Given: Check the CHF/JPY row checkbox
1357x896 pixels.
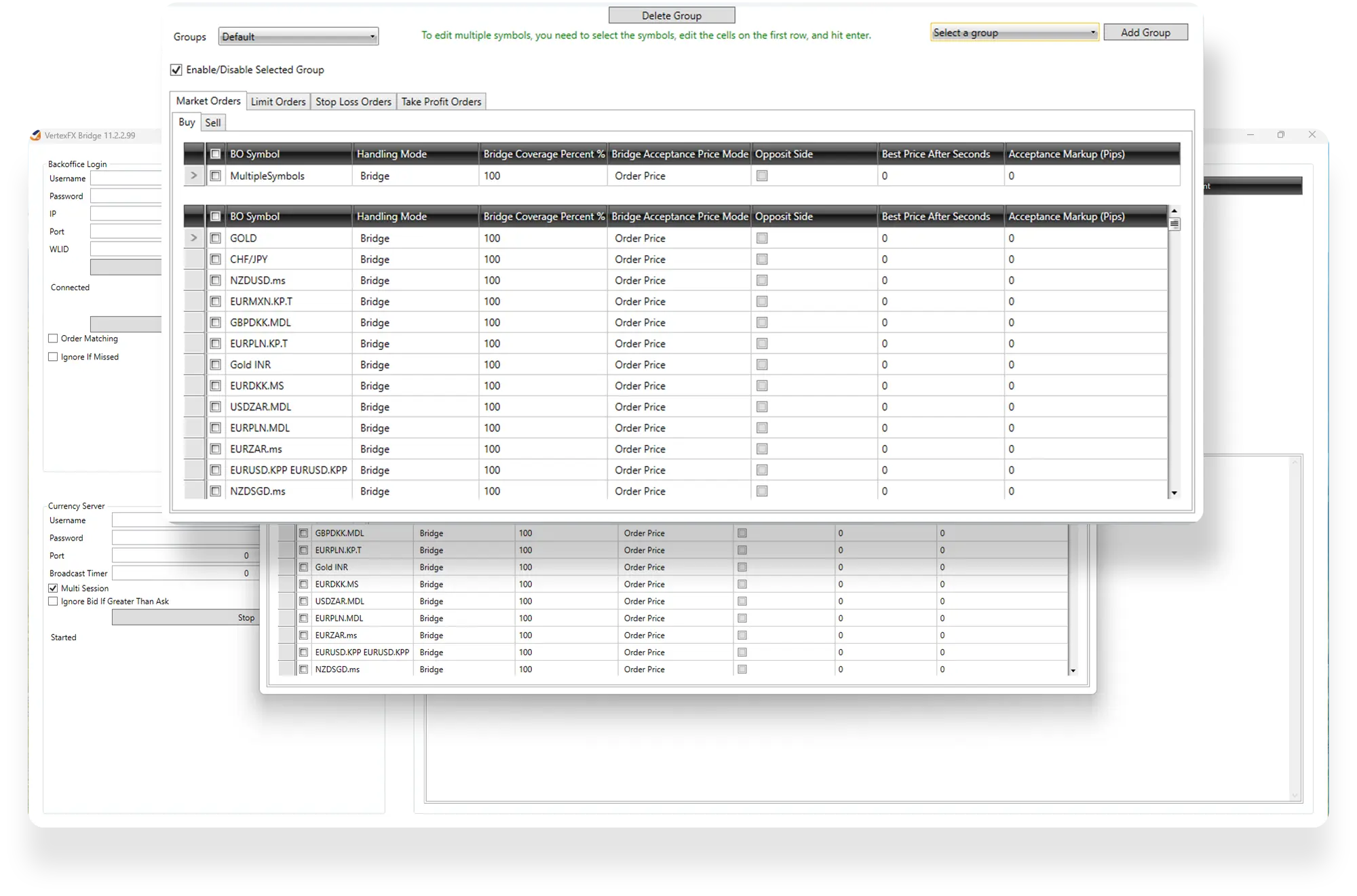Looking at the screenshot, I should (216, 259).
